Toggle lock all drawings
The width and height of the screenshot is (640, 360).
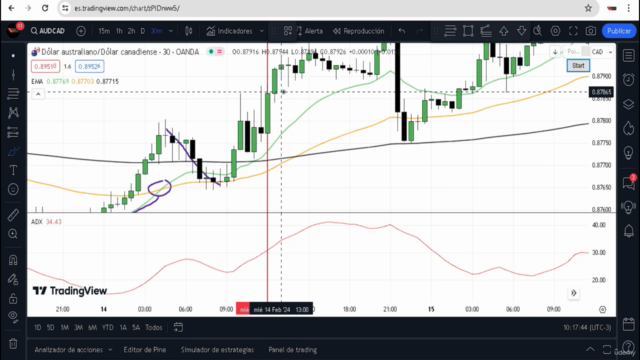13,298
